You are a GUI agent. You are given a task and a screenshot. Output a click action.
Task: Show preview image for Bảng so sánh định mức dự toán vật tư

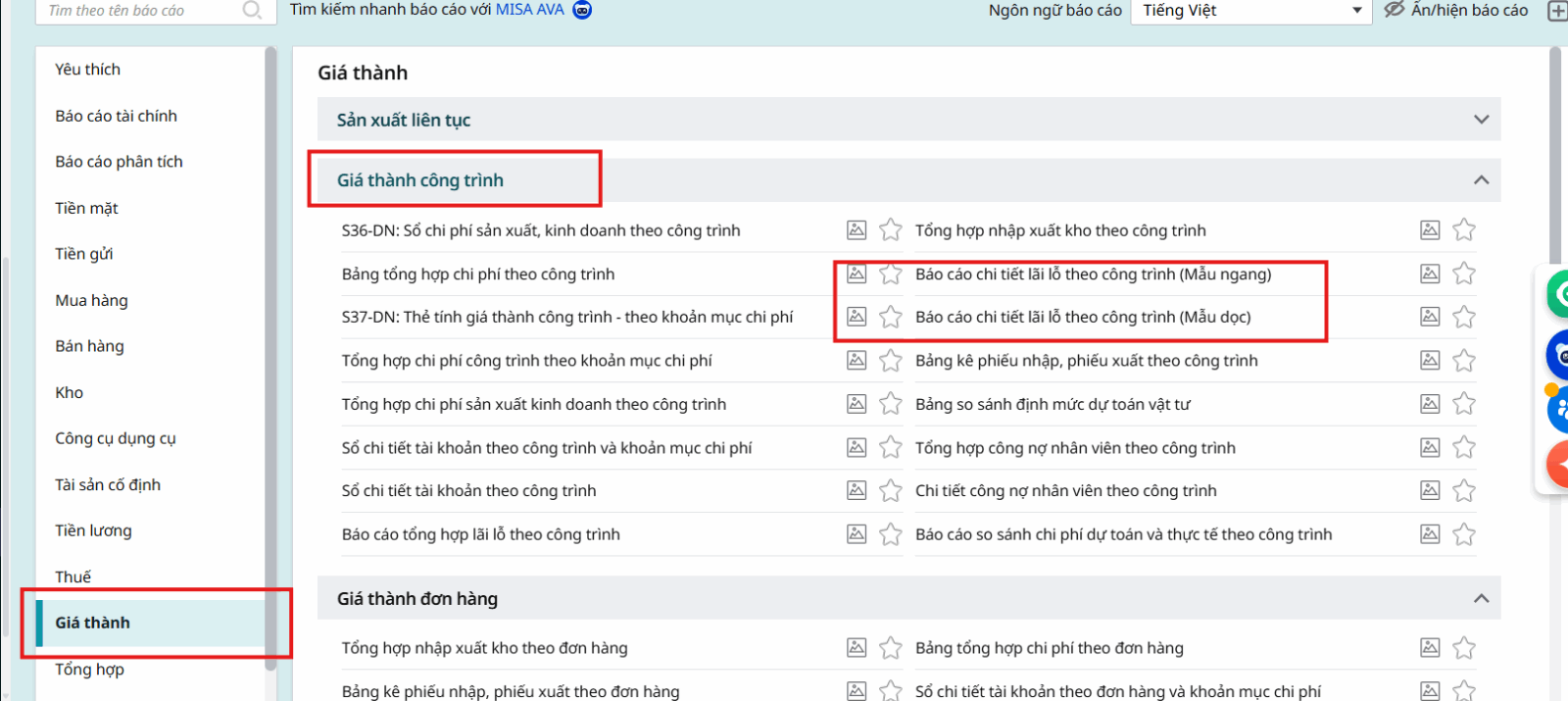point(1430,404)
